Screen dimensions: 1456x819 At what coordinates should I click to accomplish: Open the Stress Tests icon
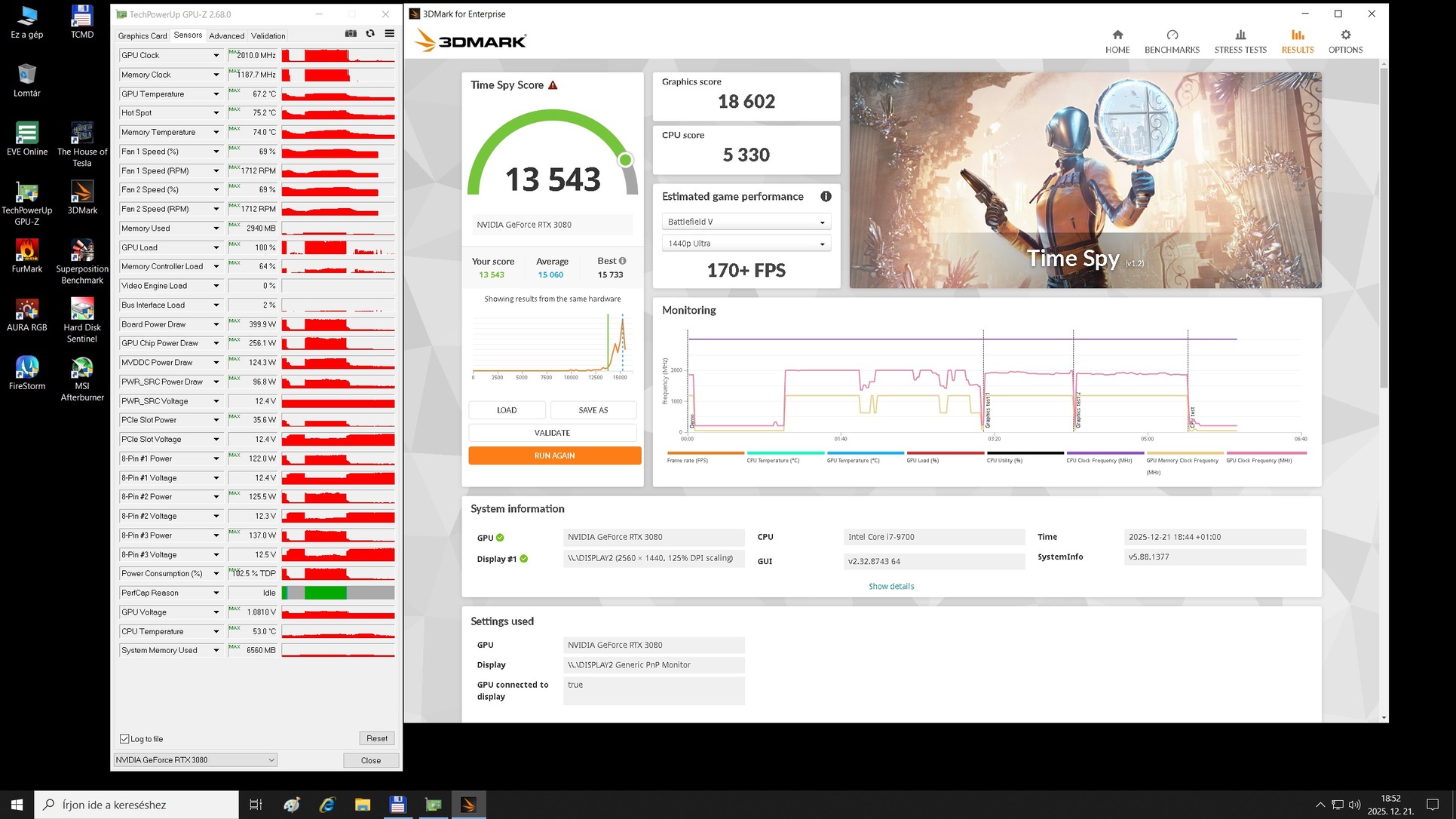[x=1240, y=35]
